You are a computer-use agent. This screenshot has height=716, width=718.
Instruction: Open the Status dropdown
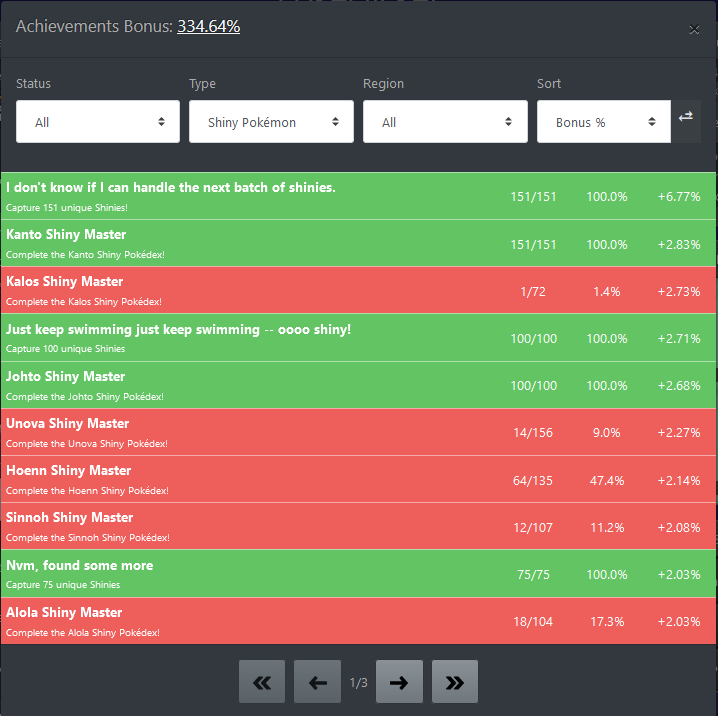98,122
